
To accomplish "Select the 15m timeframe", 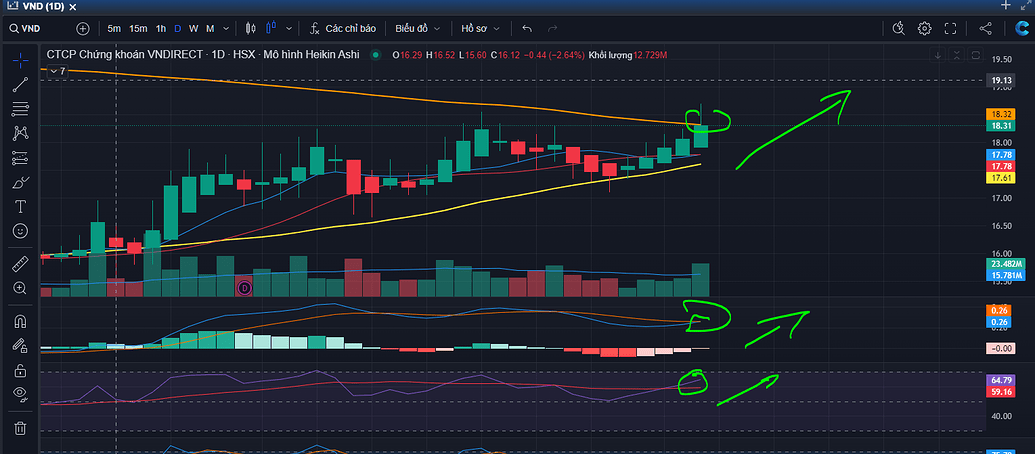I will [x=138, y=28].
